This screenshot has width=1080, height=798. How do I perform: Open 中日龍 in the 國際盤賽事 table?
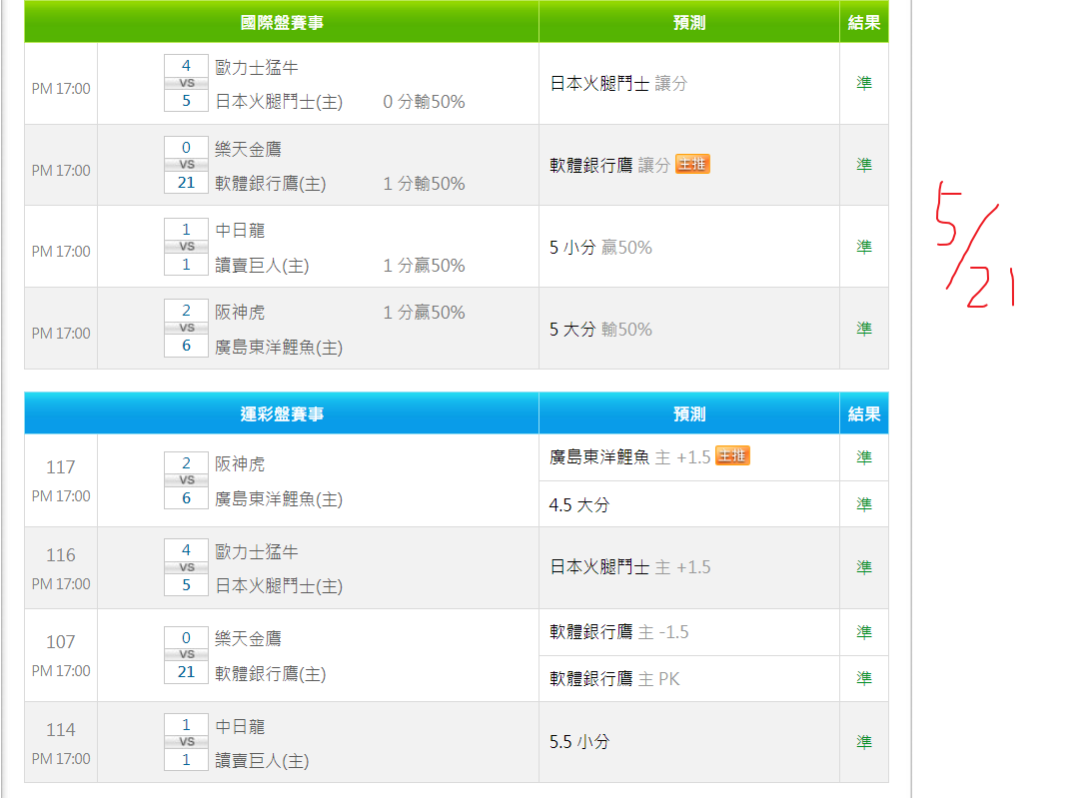(x=240, y=230)
